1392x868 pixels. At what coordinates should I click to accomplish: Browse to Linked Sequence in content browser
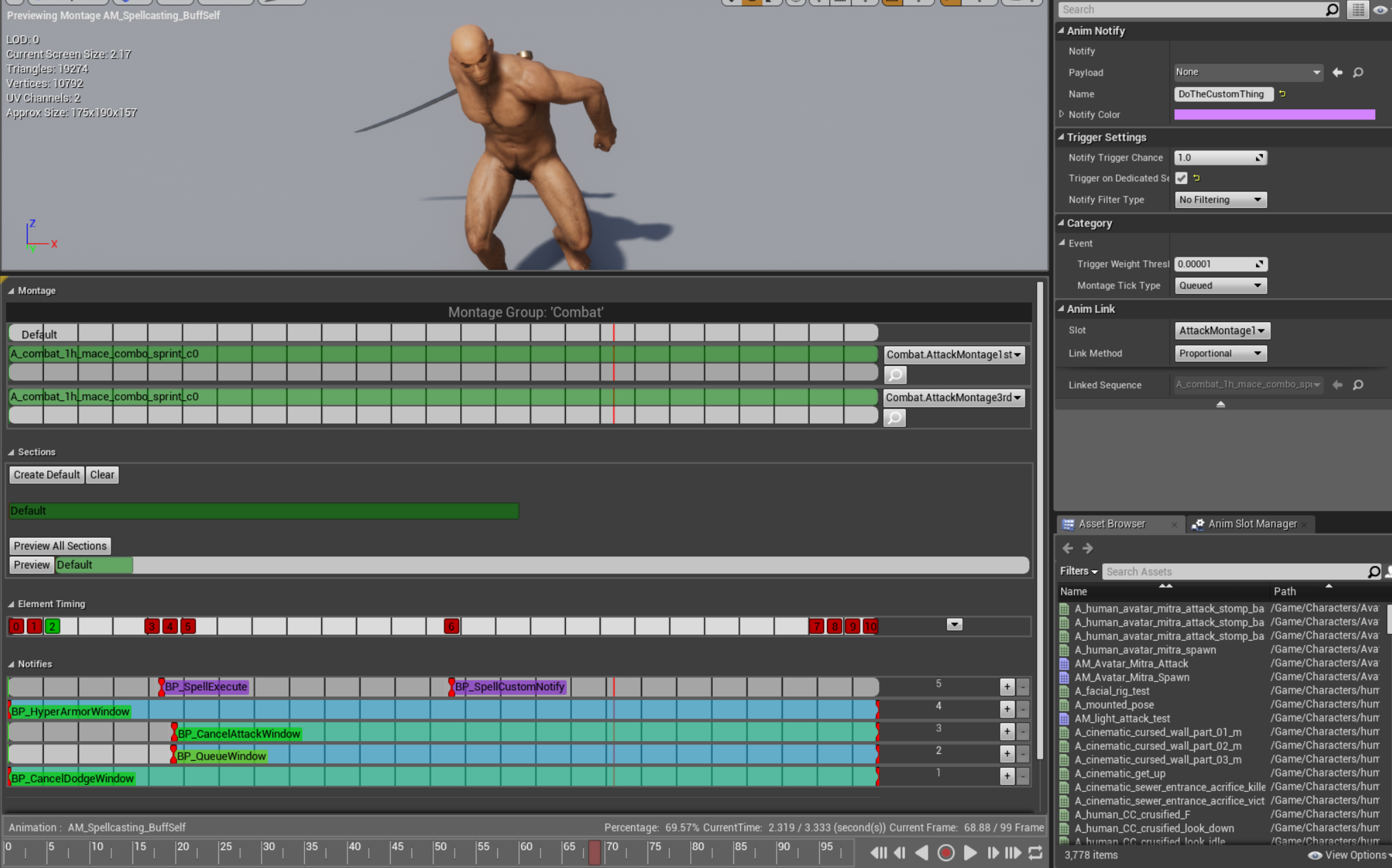coord(1358,385)
